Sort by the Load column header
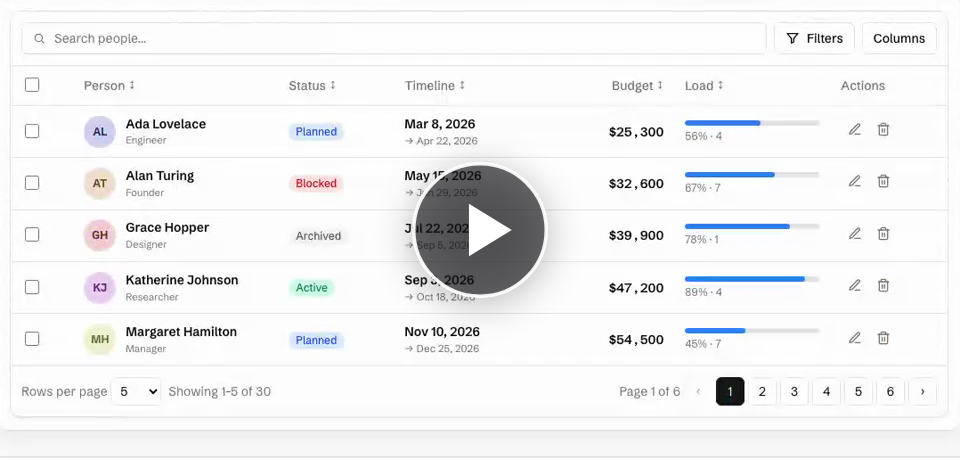This screenshot has height=460, width=960. click(704, 86)
